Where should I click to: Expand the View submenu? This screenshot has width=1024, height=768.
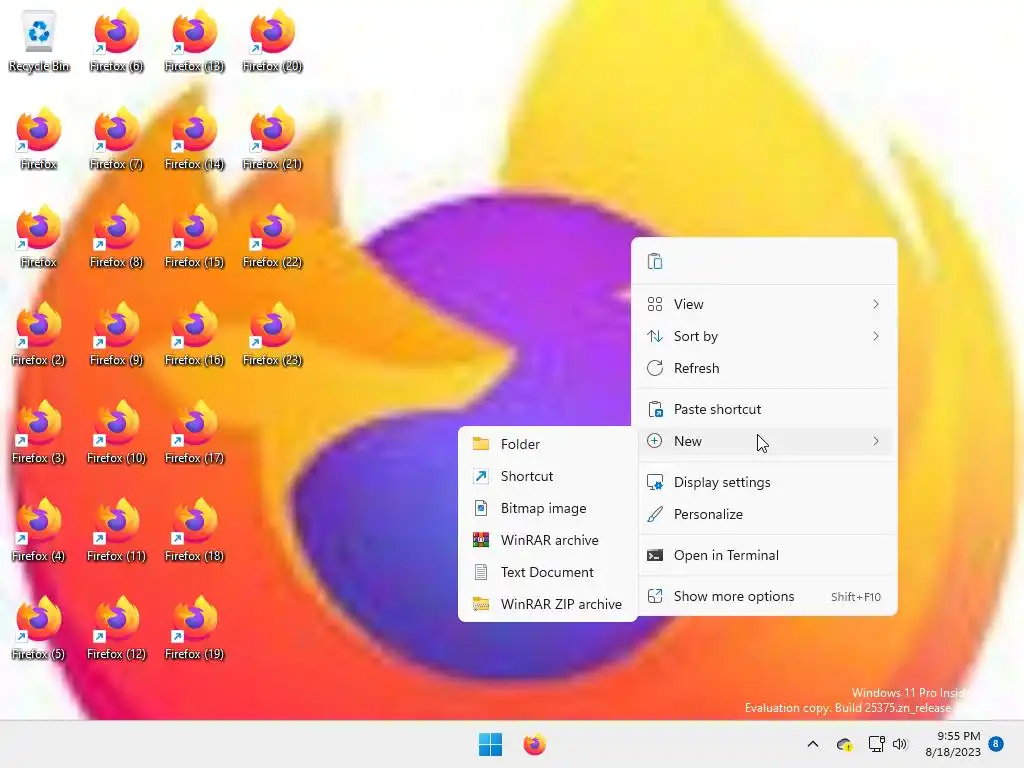763,304
